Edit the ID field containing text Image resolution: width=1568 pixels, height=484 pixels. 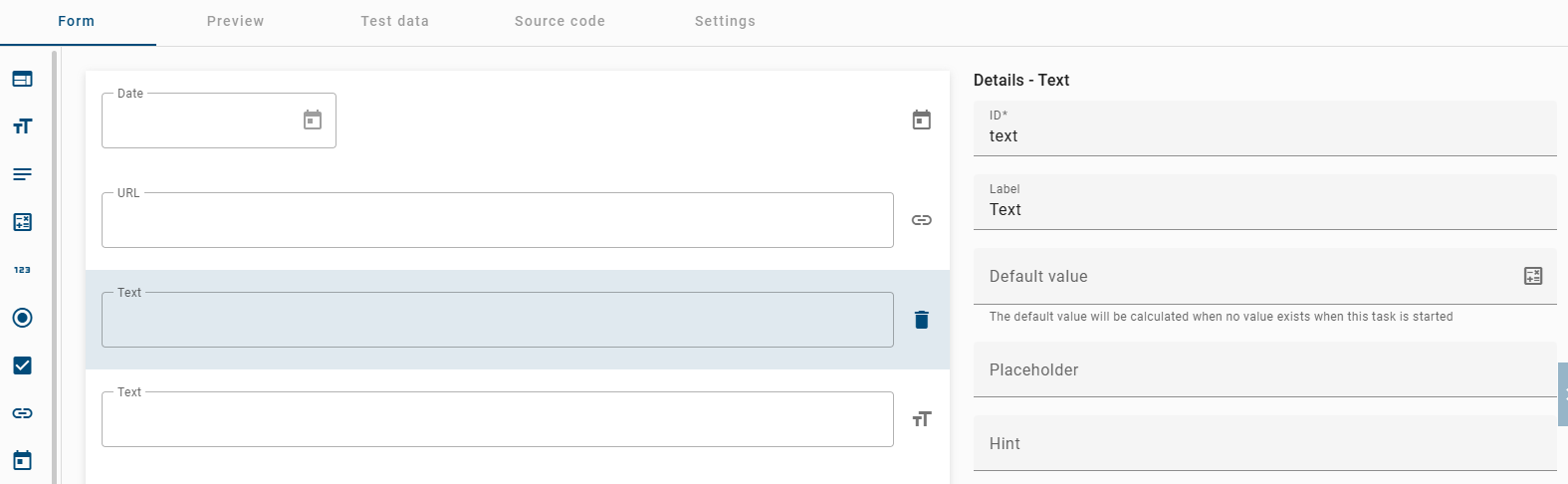point(1265,128)
